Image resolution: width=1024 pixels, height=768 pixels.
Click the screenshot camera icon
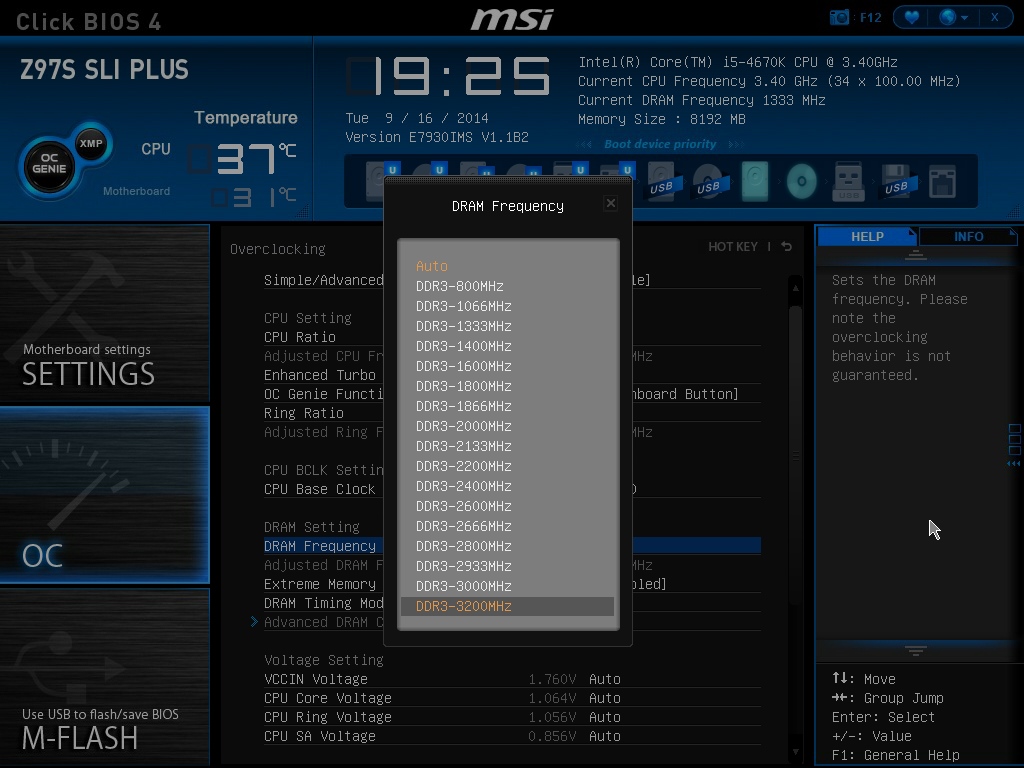pos(840,17)
